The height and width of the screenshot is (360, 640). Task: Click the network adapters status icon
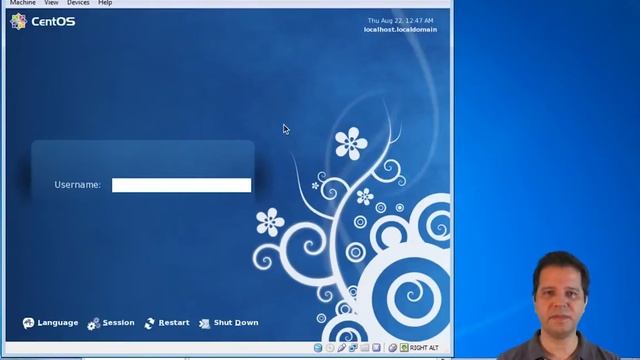coord(353,348)
